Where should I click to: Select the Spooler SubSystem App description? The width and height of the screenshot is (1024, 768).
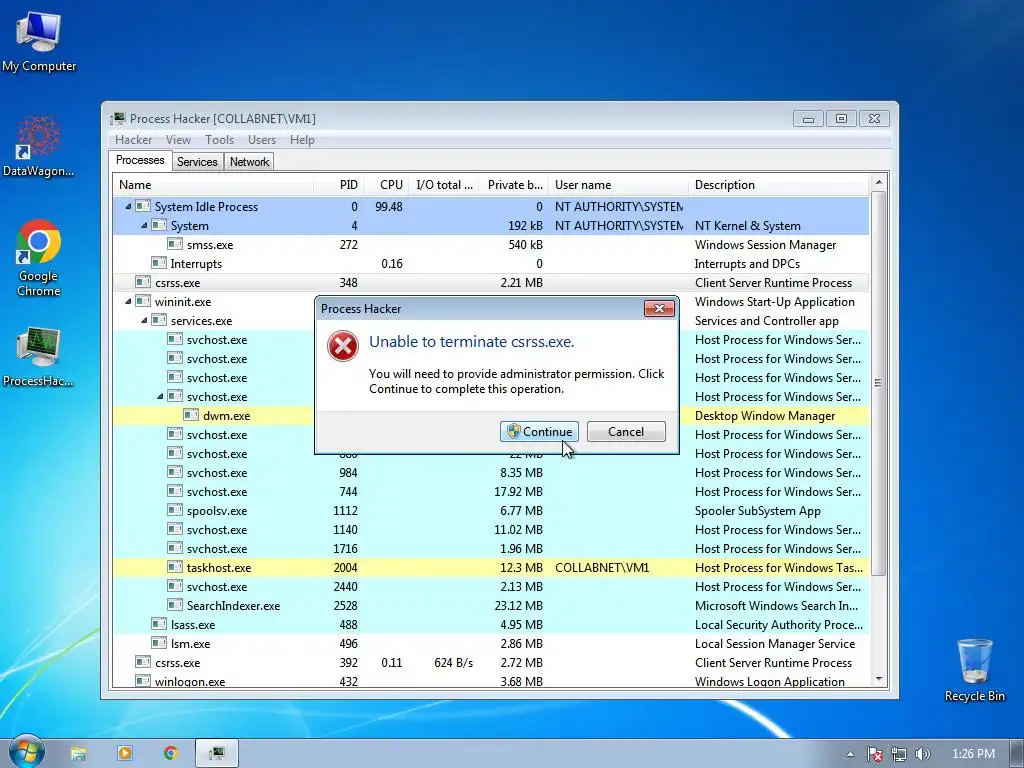click(x=758, y=511)
